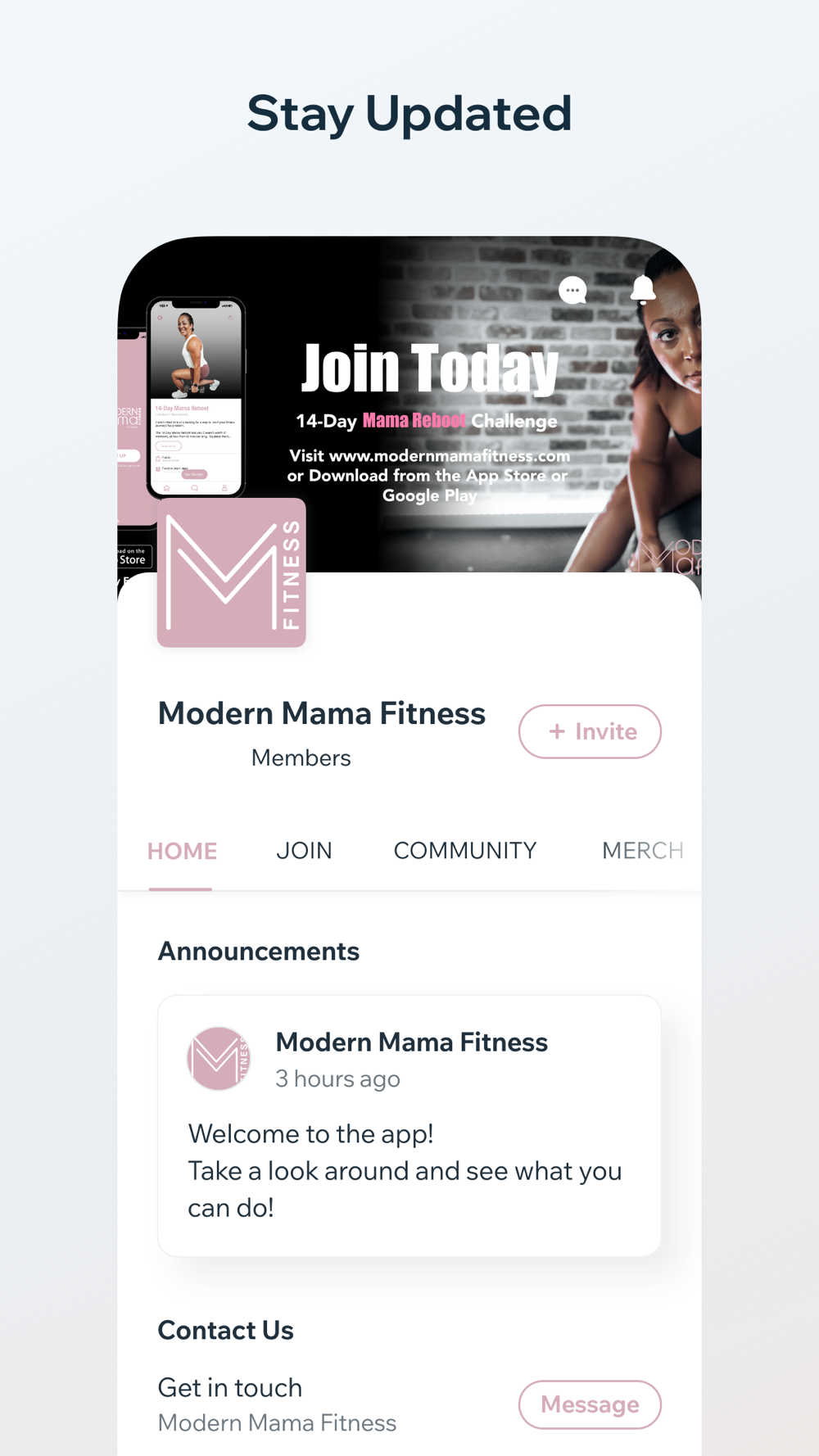Tap the pink M Fitness logo
The width and height of the screenshot is (819, 1456).
[x=232, y=572]
